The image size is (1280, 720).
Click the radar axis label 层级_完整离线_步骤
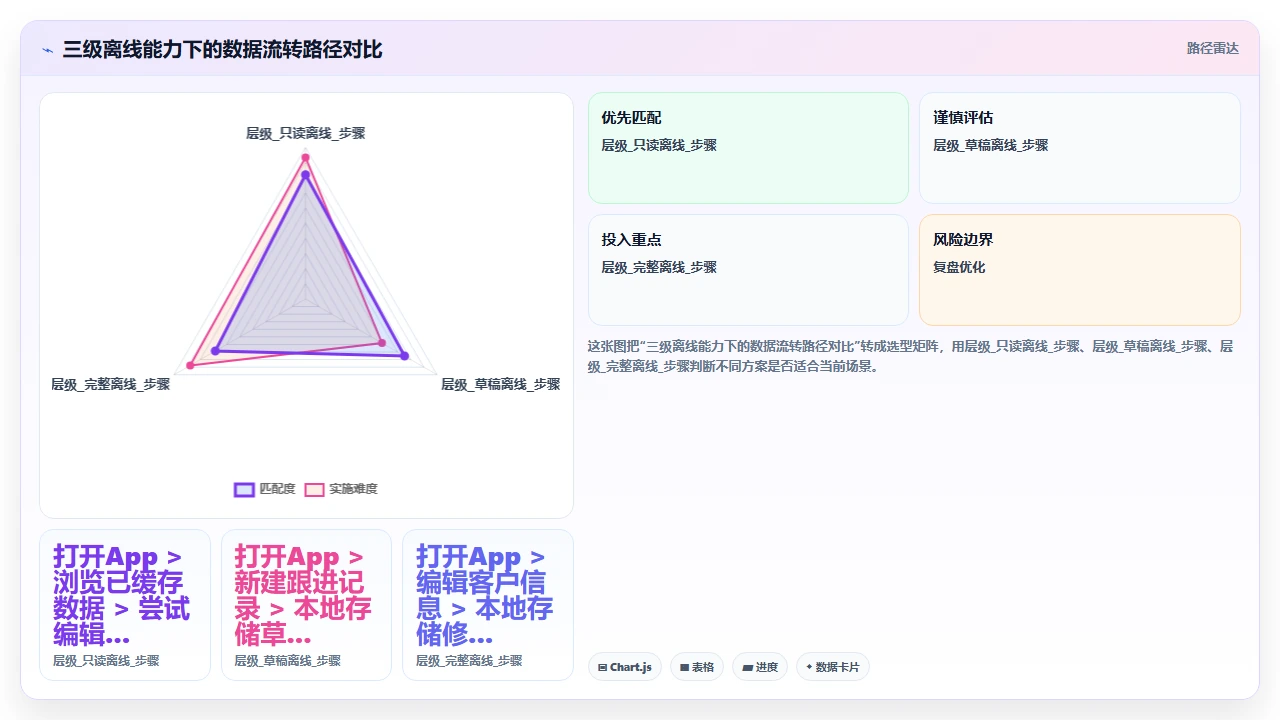(111, 384)
